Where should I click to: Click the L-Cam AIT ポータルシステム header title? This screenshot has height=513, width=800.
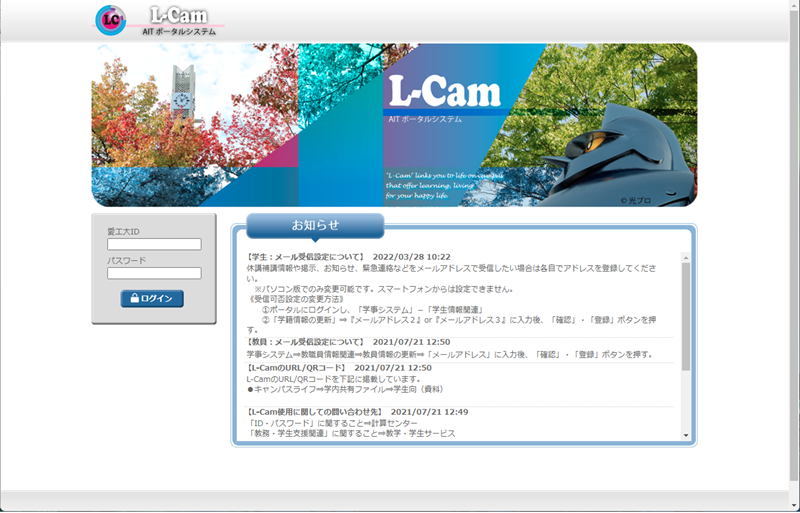pyautogui.click(x=180, y=22)
